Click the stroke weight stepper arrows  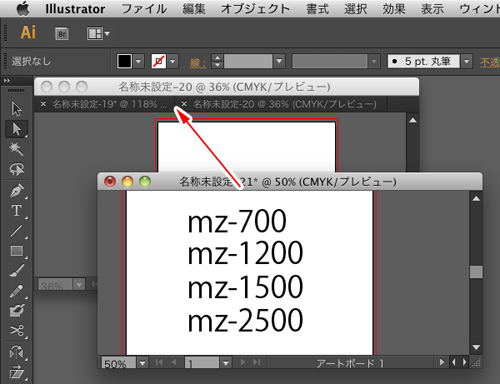pyautogui.click(x=217, y=61)
